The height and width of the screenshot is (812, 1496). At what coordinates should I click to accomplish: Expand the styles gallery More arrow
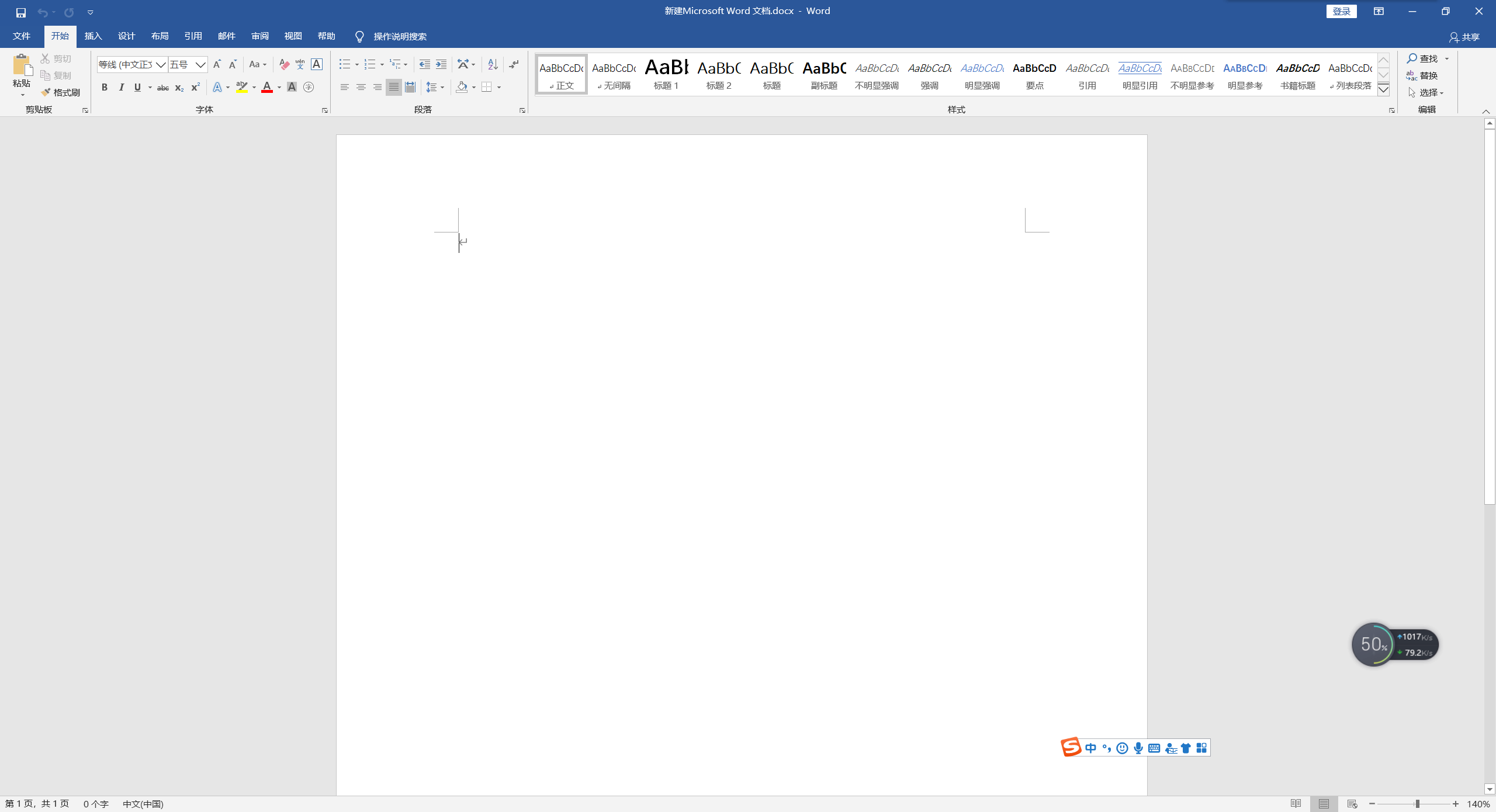pyautogui.click(x=1383, y=89)
